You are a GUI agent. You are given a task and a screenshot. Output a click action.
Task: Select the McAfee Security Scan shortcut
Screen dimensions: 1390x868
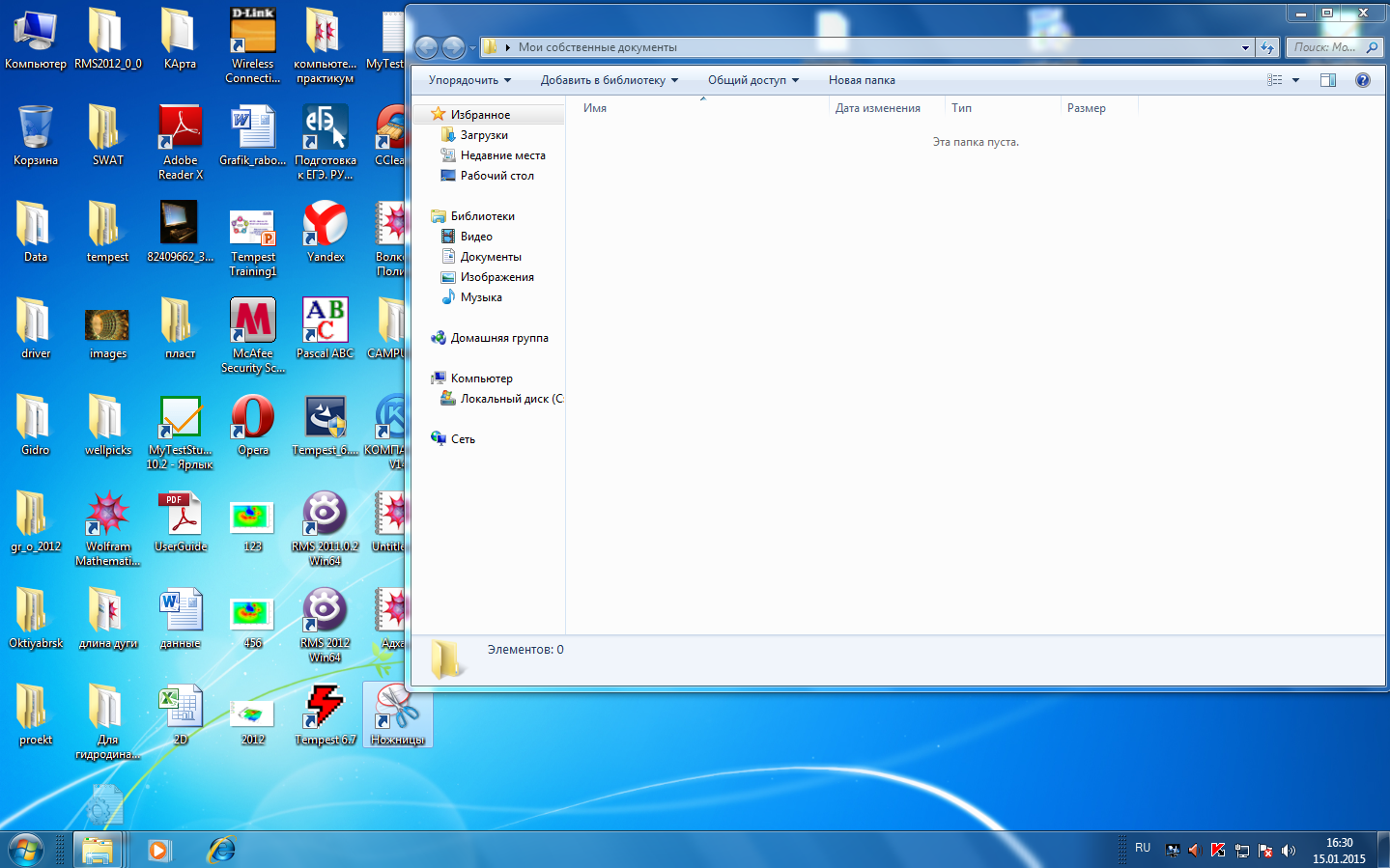point(253,335)
